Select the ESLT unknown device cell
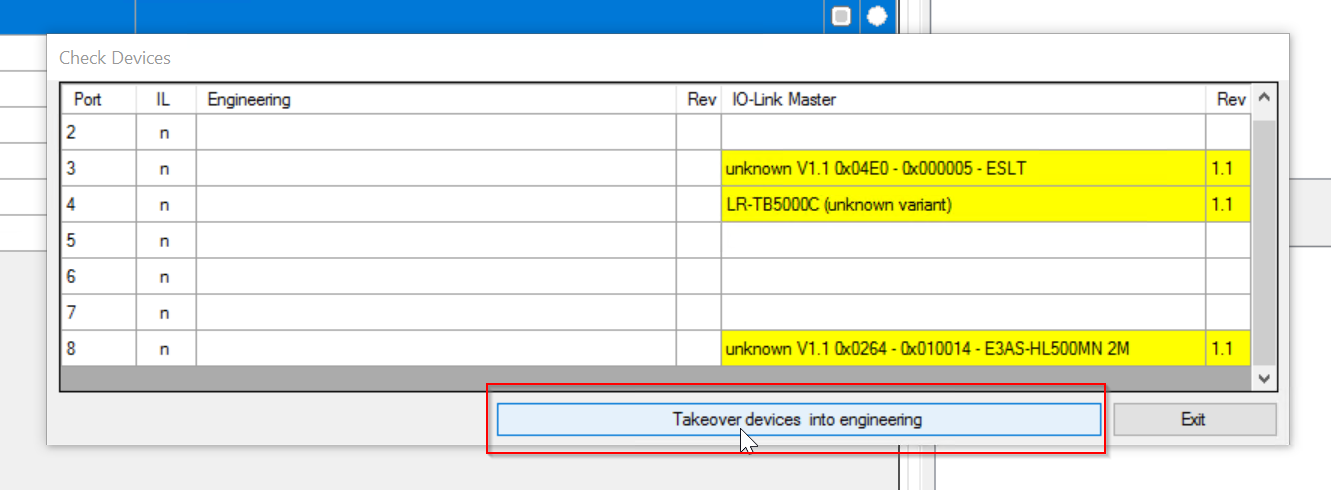The height and width of the screenshot is (490, 1331). (x=963, y=168)
